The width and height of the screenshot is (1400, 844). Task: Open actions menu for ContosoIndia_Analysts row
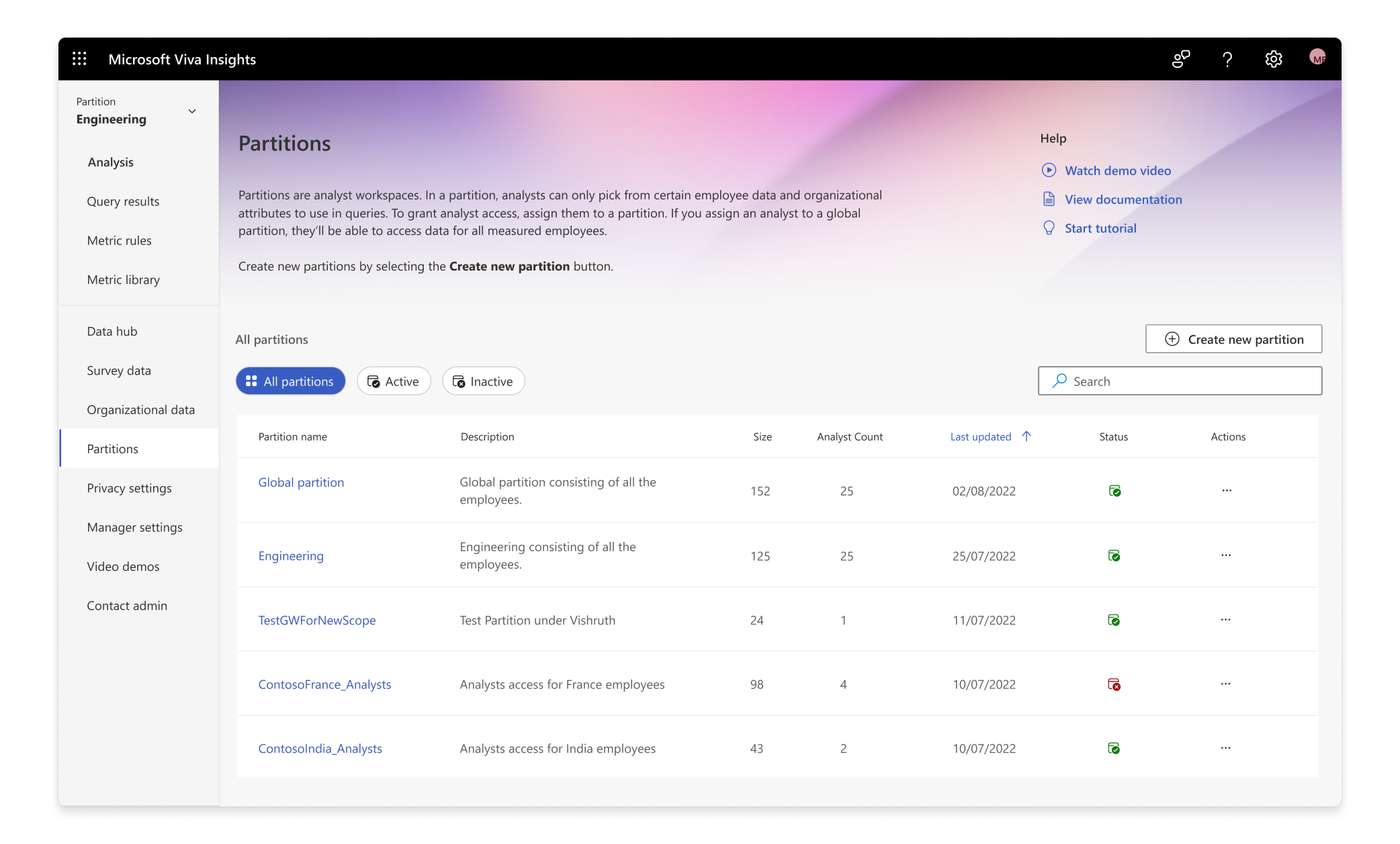(1225, 748)
